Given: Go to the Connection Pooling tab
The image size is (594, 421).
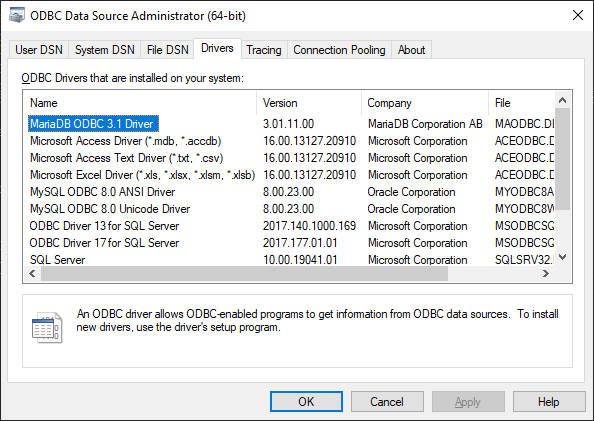Looking at the screenshot, I should [339, 50].
